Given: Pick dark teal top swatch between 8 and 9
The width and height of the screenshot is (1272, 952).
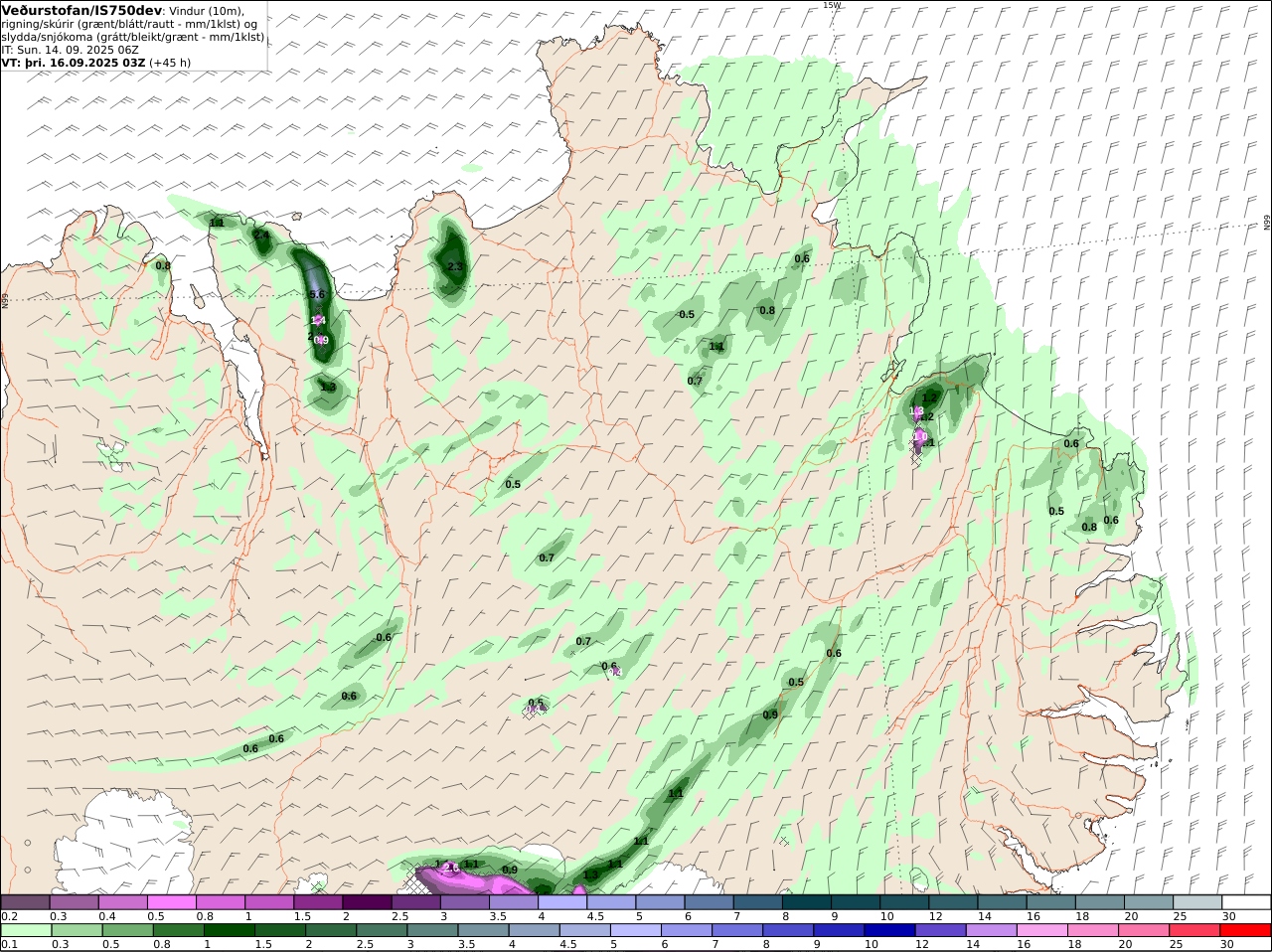Looking at the screenshot, I should coord(807,902).
